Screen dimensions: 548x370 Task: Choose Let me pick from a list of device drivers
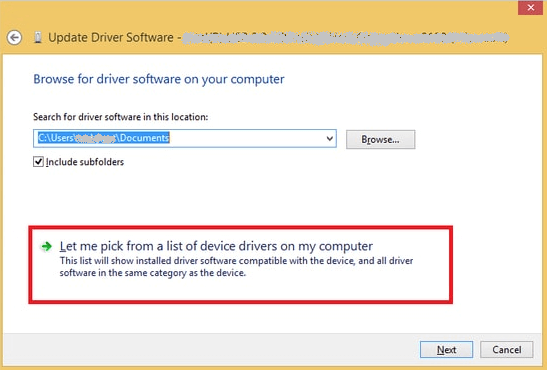pyautogui.click(x=216, y=246)
